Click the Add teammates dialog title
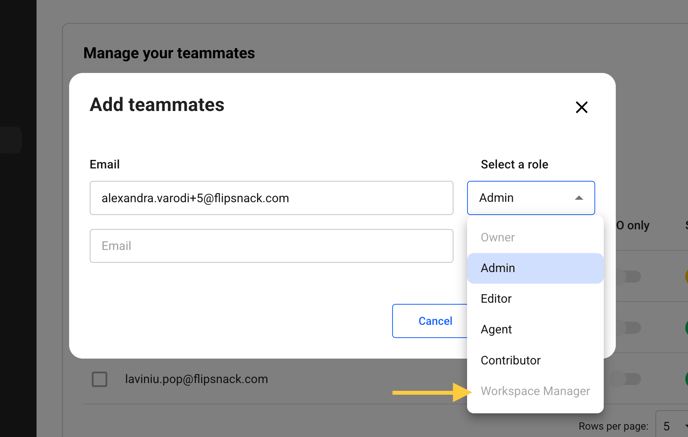 (157, 105)
